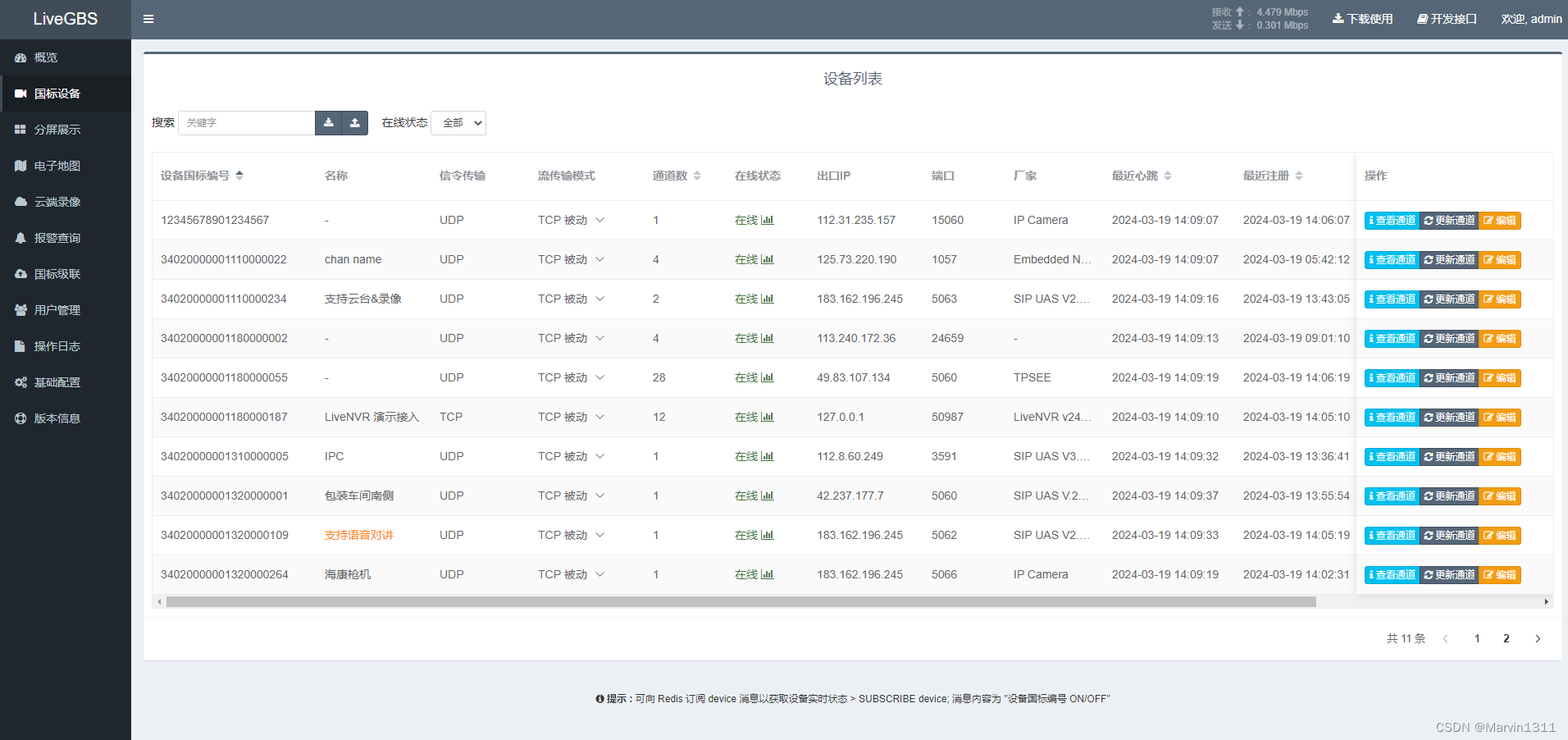
Task: Click the online stats chart icon for 支持语音对讲 row
Action: coord(768,535)
